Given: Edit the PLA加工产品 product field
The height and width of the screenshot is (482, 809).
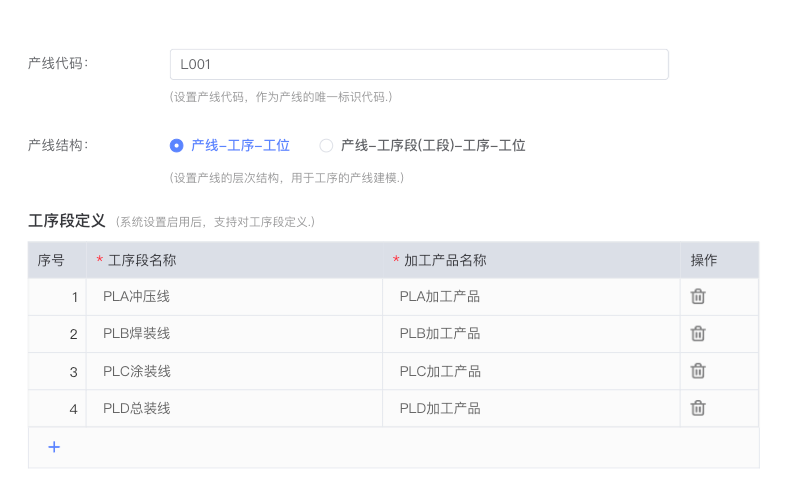Looking at the screenshot, I should 531,296.
